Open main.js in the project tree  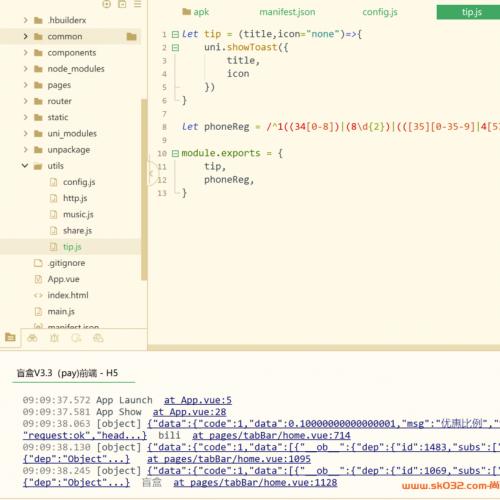61,311
